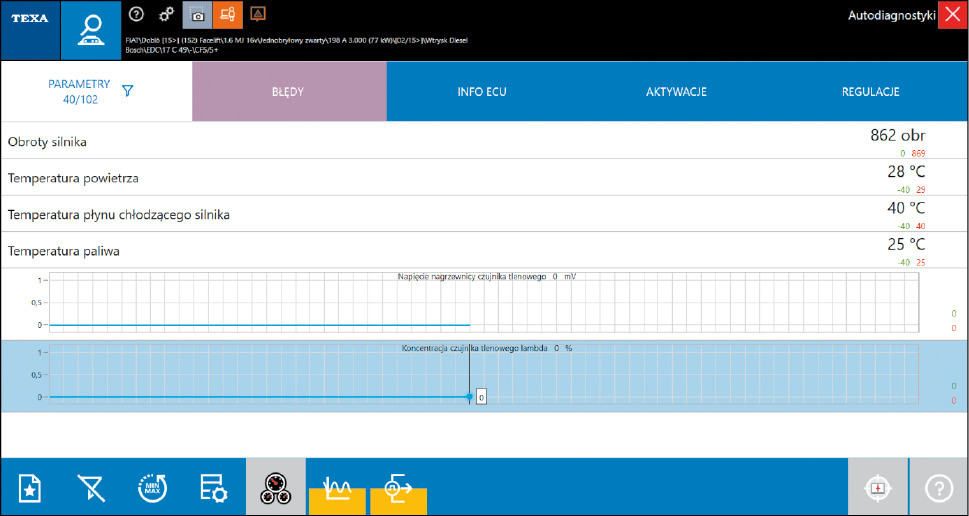This screenshot has height=516, width=969.
Task: Clear the filter using crossed funnel icon
Action: [x=91, y=487]
